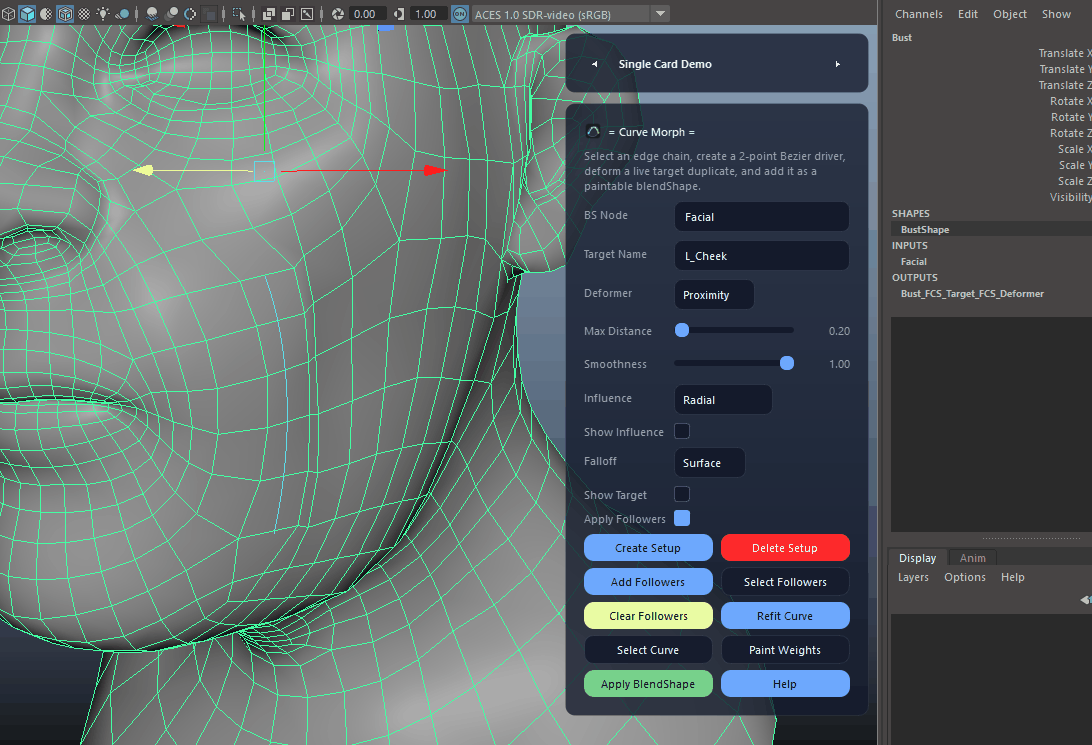
Task: Select the BustShape node under SHAPES
Action: (925, 229)
